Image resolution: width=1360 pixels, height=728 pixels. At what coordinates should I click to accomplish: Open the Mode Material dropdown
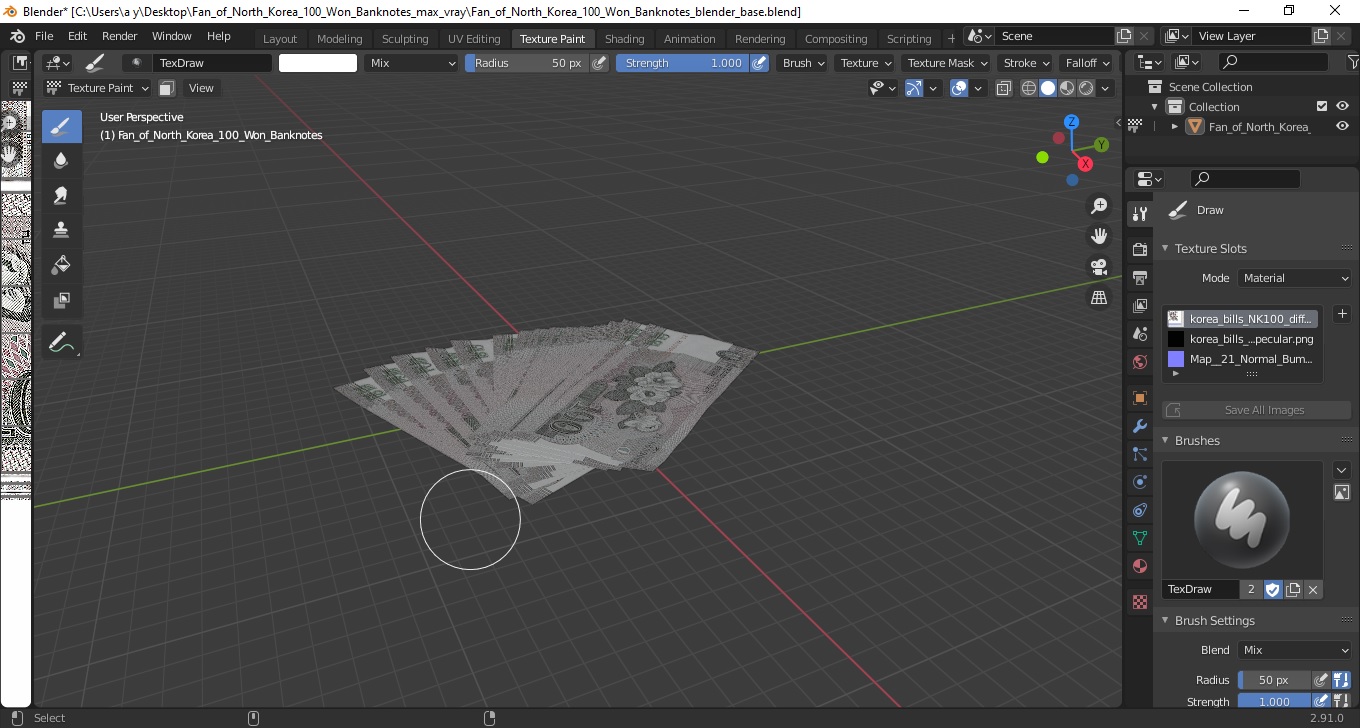[x=1295, y=278]
